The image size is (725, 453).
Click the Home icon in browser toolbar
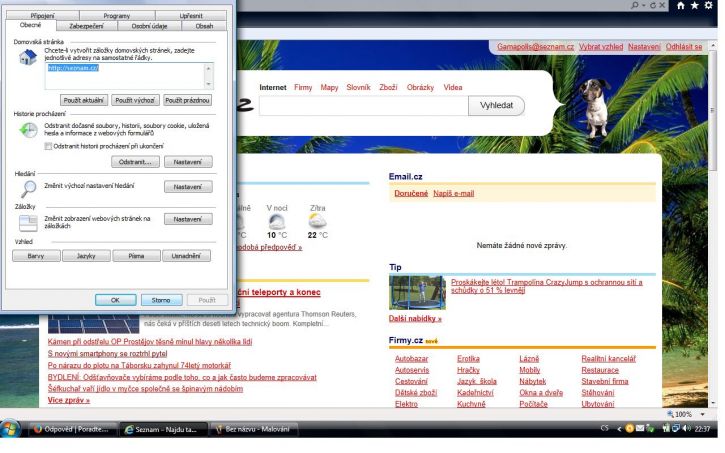pyautogui.click(x=681, y=6)
